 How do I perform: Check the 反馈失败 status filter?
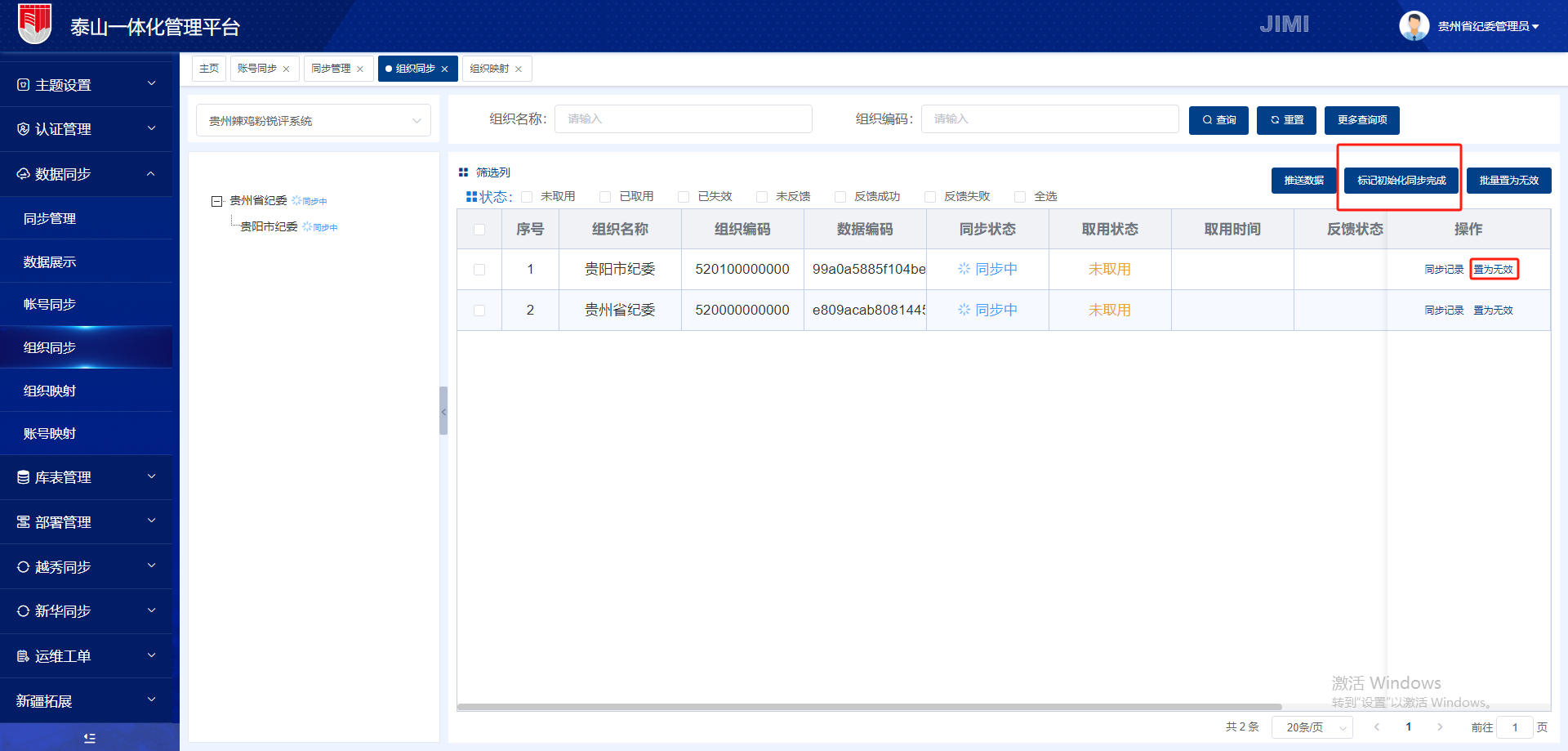point(930,197)
